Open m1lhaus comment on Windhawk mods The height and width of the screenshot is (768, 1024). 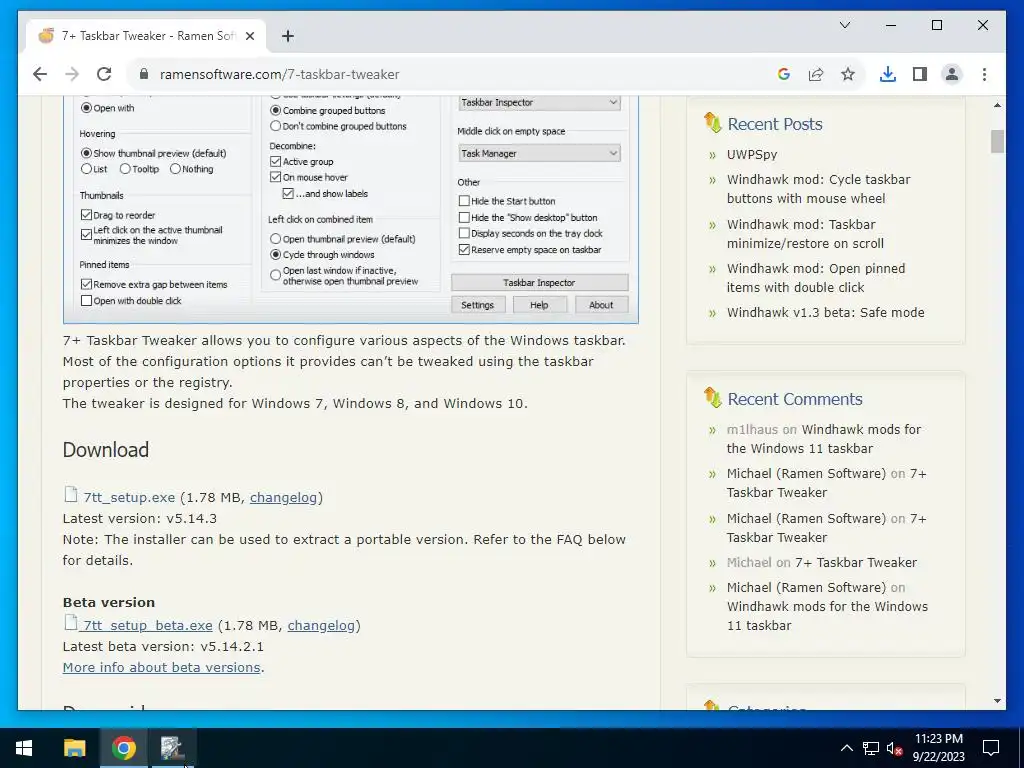point(824,439)
